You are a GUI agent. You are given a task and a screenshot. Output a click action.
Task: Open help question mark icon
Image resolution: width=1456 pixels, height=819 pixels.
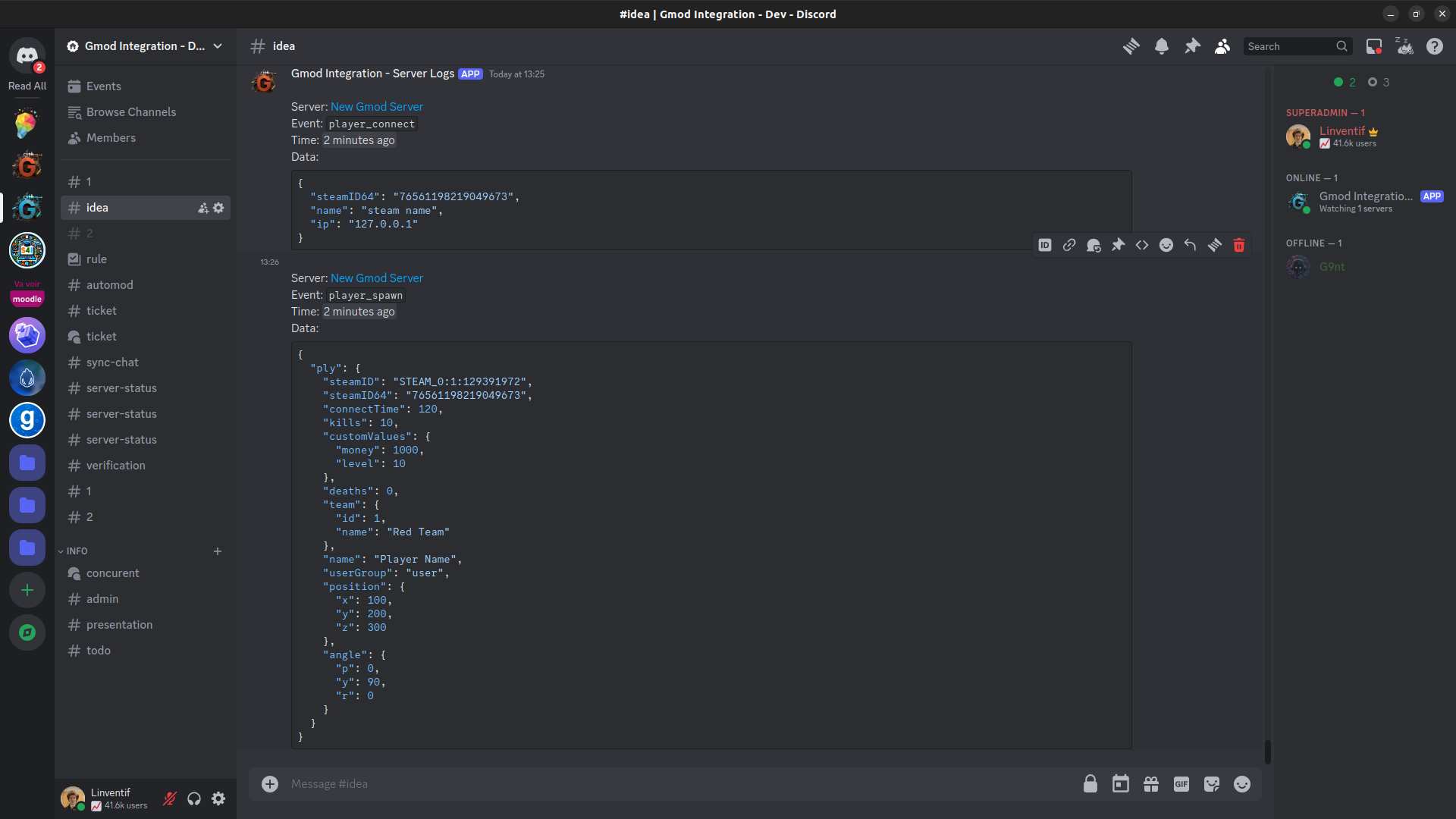tap(1435, 46)
